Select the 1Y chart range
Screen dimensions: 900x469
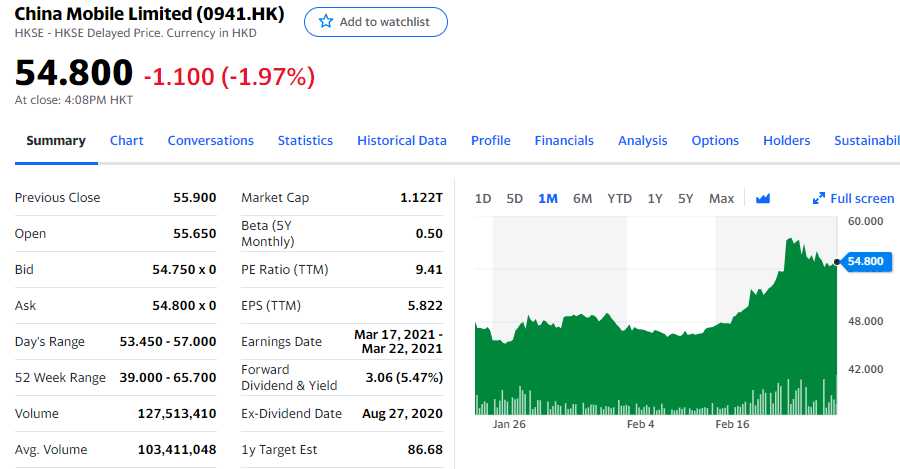click(x=655, y=198)
